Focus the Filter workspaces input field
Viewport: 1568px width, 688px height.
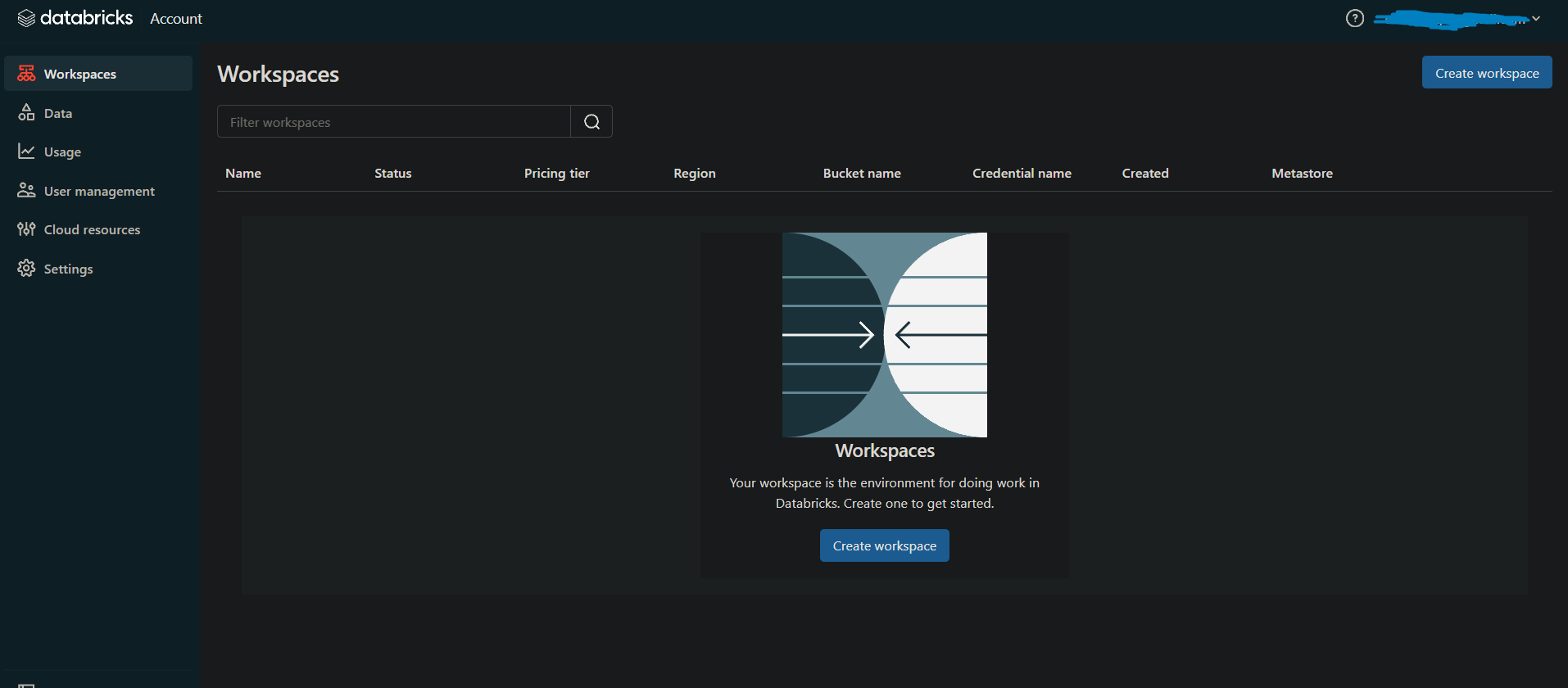[394, 122]
